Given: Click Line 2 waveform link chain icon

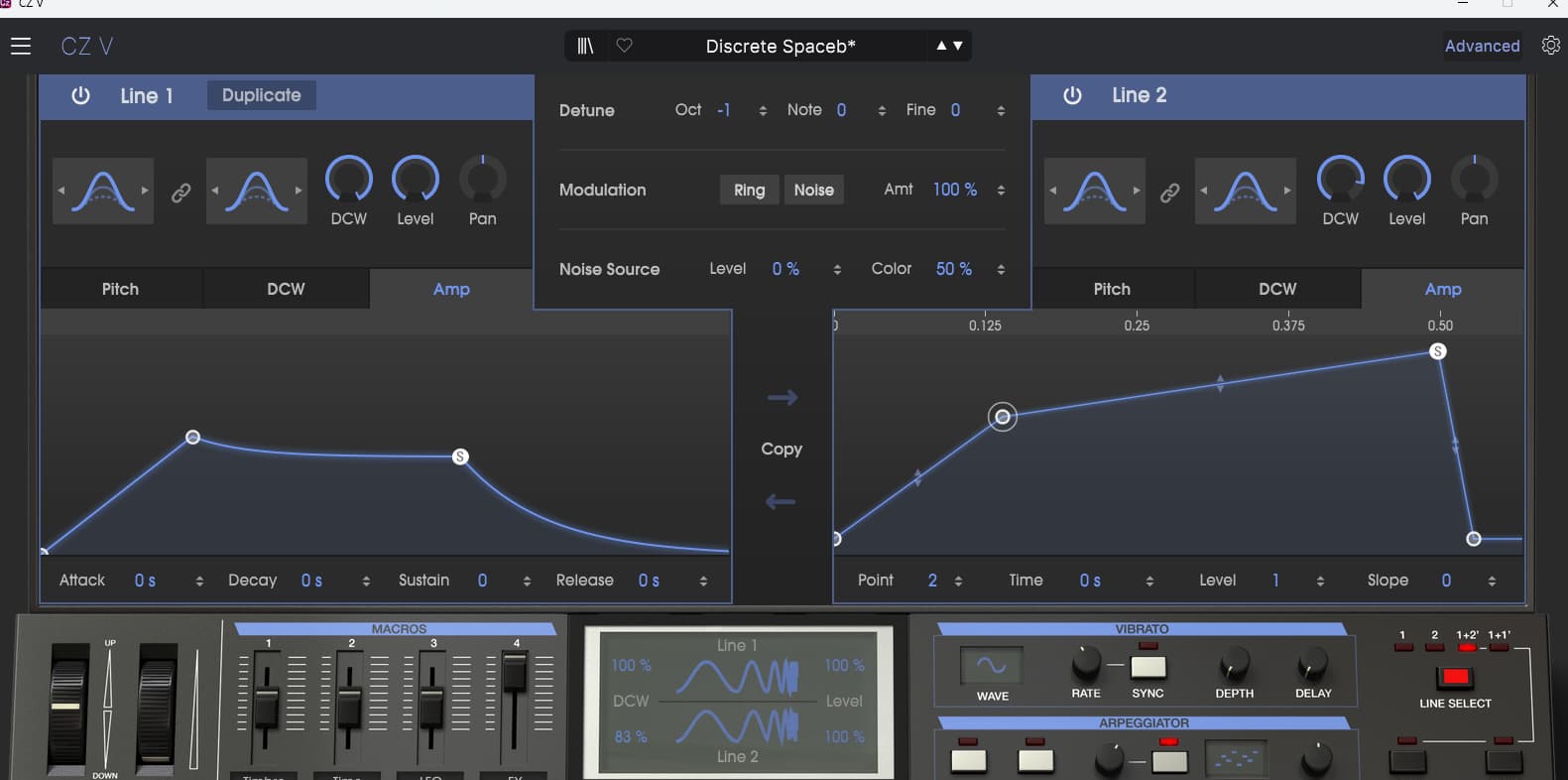Looking at the screenshot, I should [x=1170, y=193].
